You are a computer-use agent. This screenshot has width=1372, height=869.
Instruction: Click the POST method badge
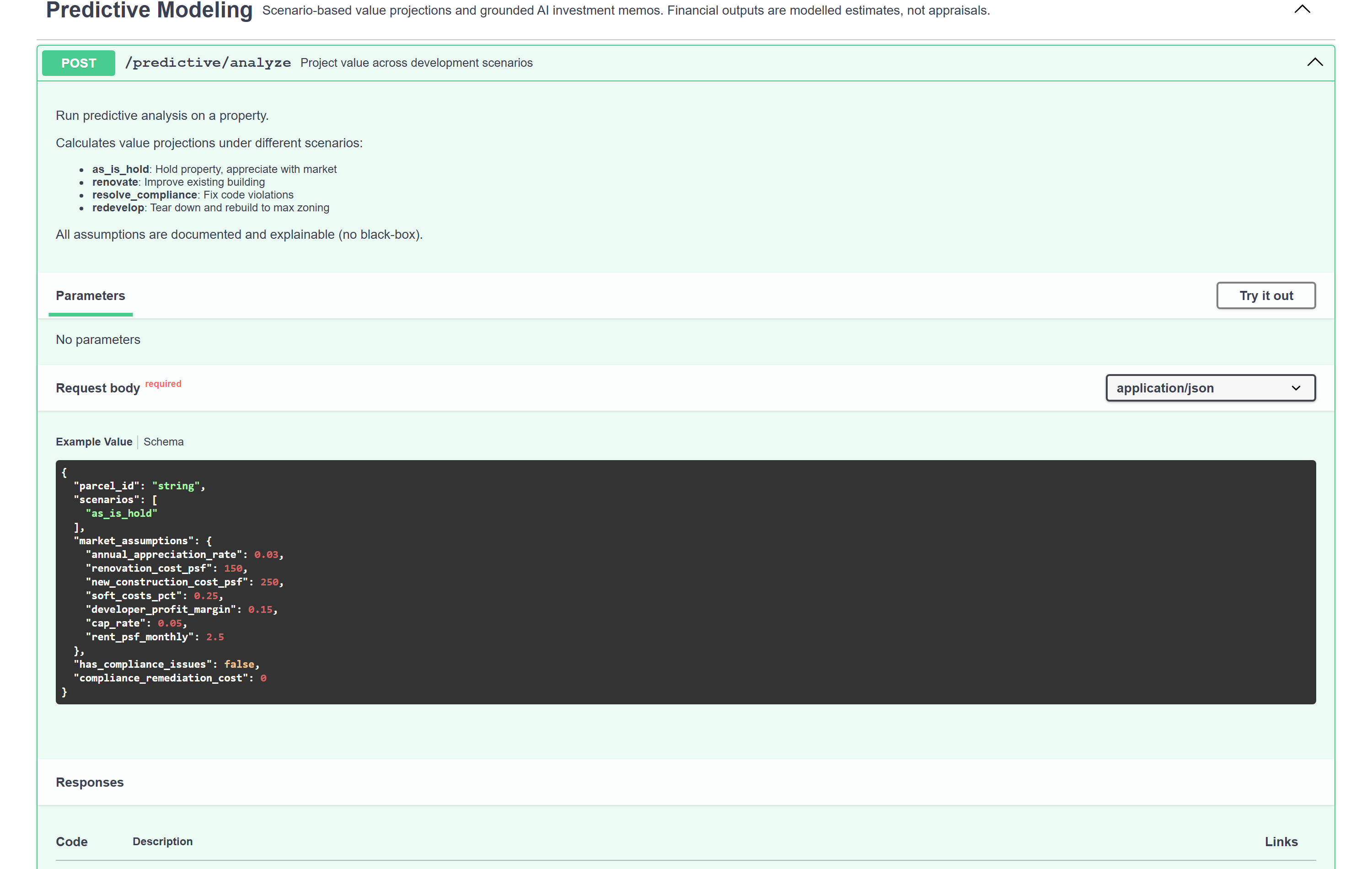[x=79, y=63]
